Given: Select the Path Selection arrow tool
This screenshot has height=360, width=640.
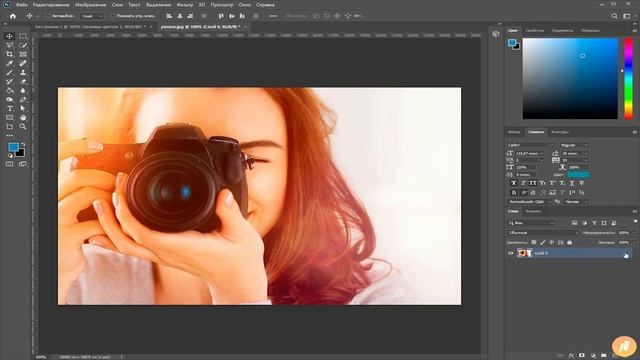Looking at the screenshot, I should click(x=23, y=109).
